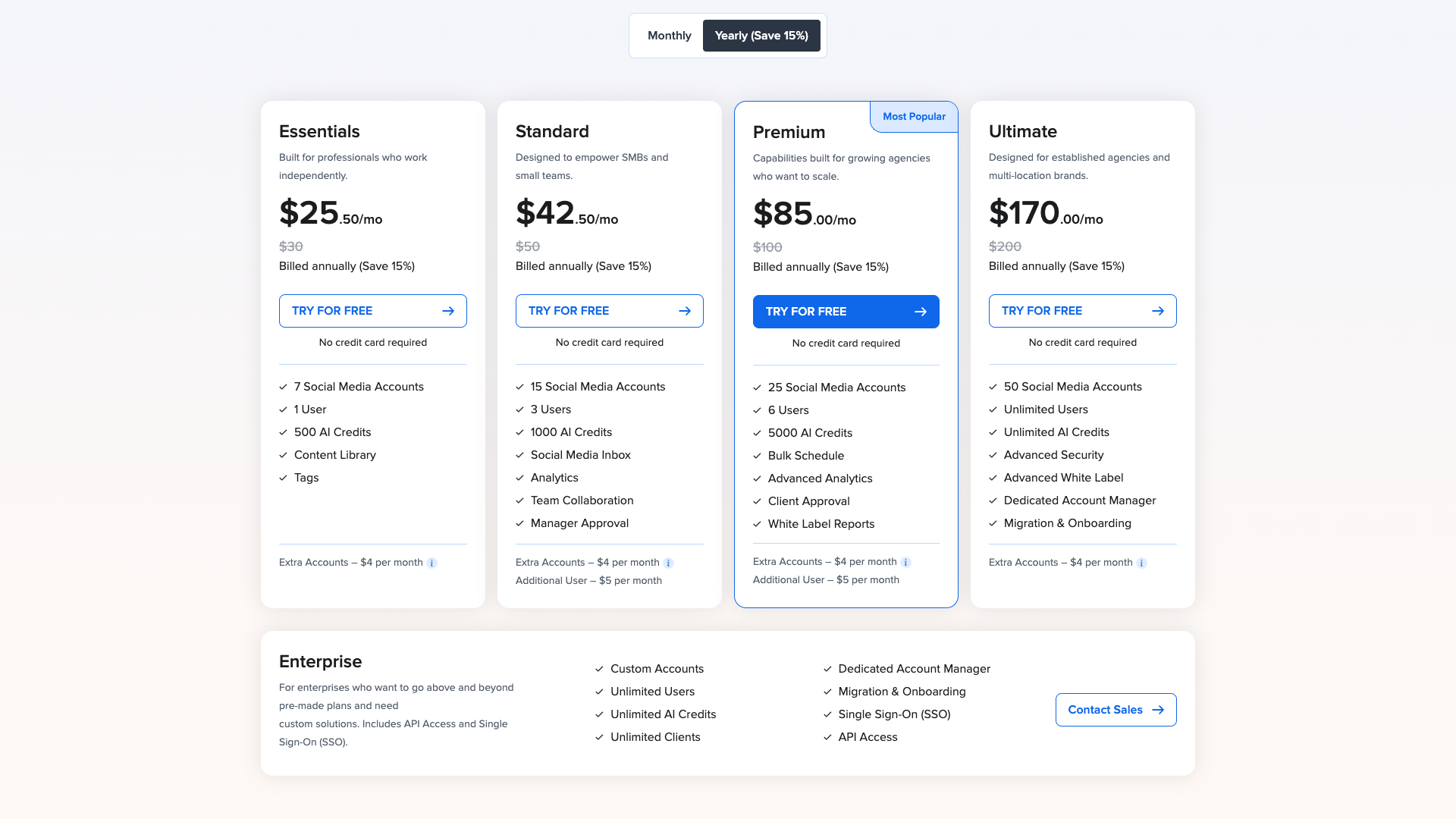
Task: Start a free trial of the Premium plan
Action: pos(846,311)
